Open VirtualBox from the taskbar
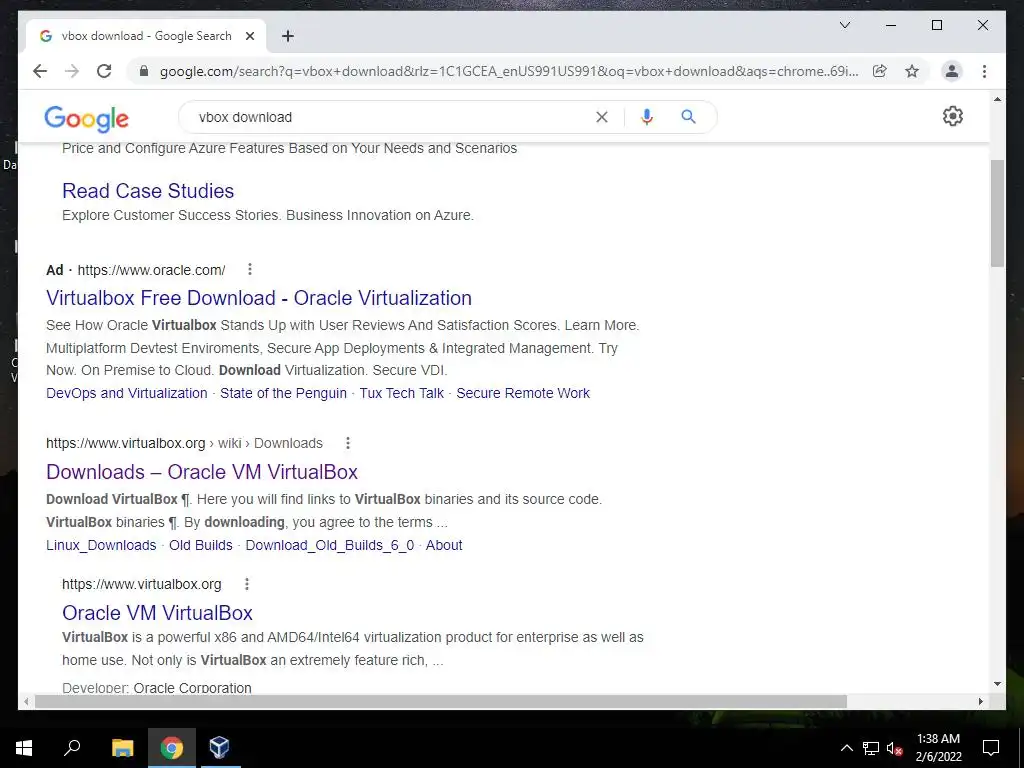 pos(219,747)
